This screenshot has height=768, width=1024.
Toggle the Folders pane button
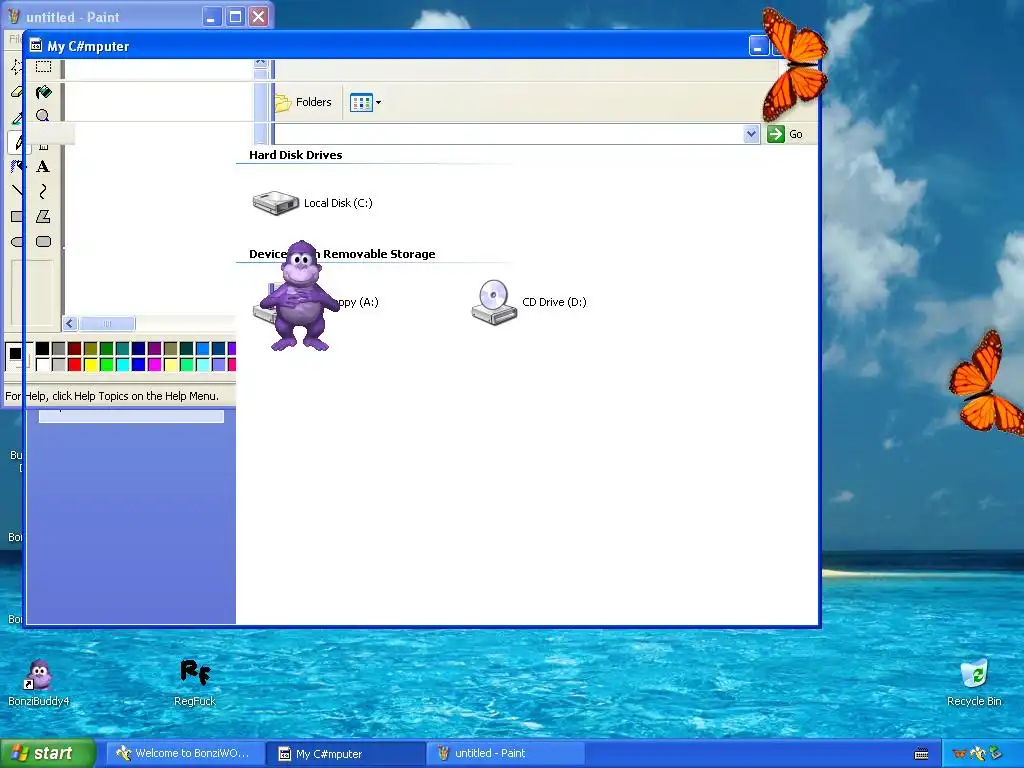[x=304, y=102]
